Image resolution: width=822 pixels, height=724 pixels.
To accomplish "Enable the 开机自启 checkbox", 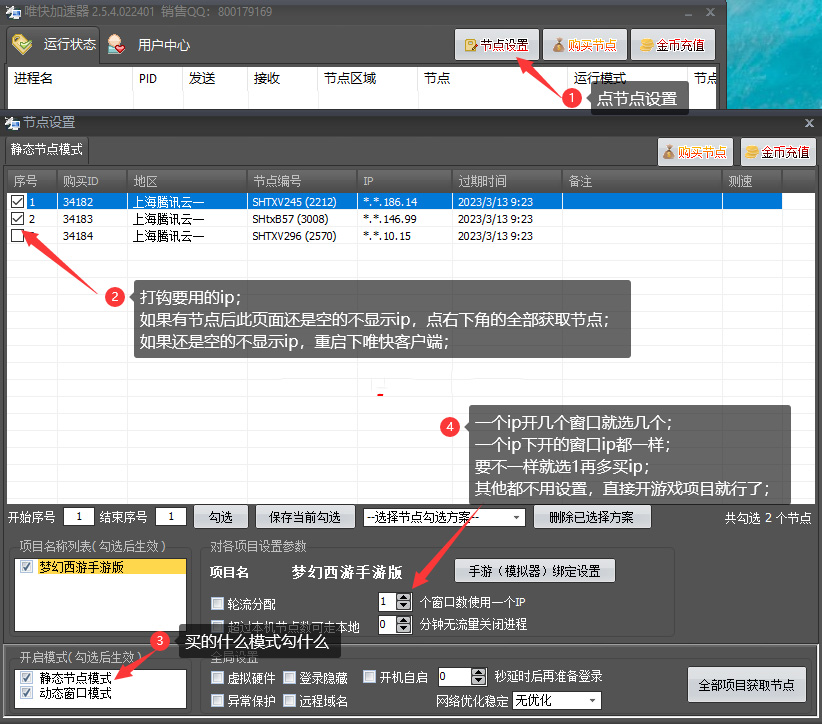I will [370, 677].
